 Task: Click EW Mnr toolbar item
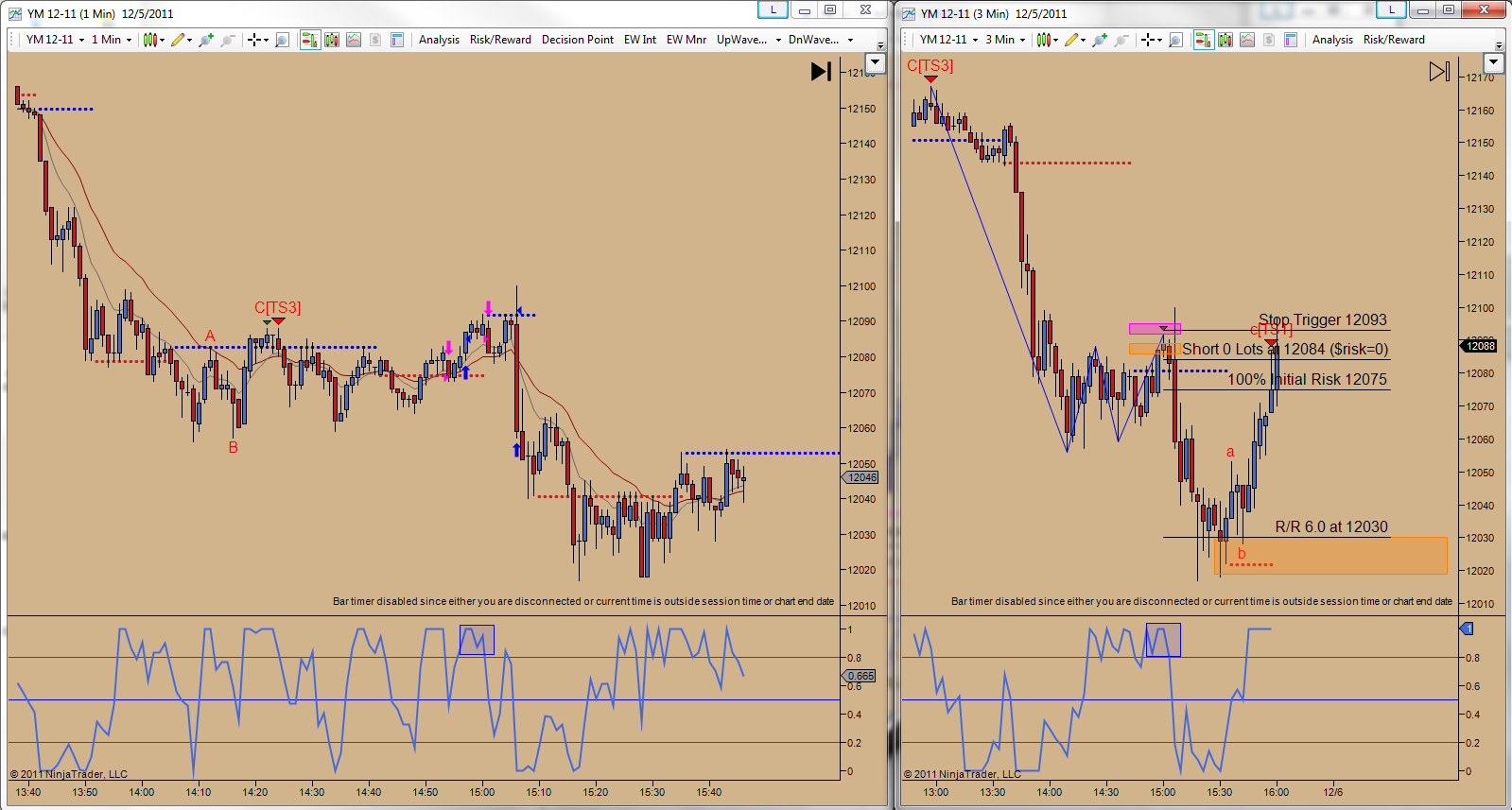pos(686,40)
